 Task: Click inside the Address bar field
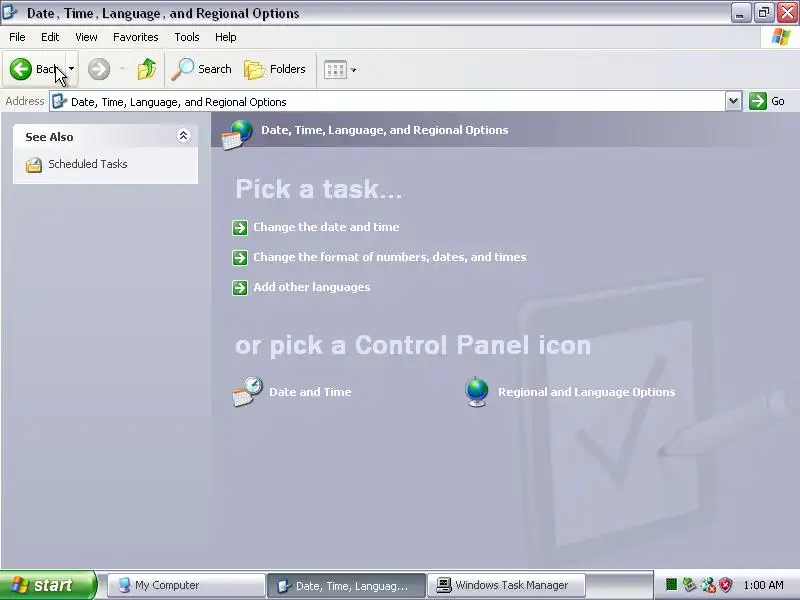pos(388,102)
